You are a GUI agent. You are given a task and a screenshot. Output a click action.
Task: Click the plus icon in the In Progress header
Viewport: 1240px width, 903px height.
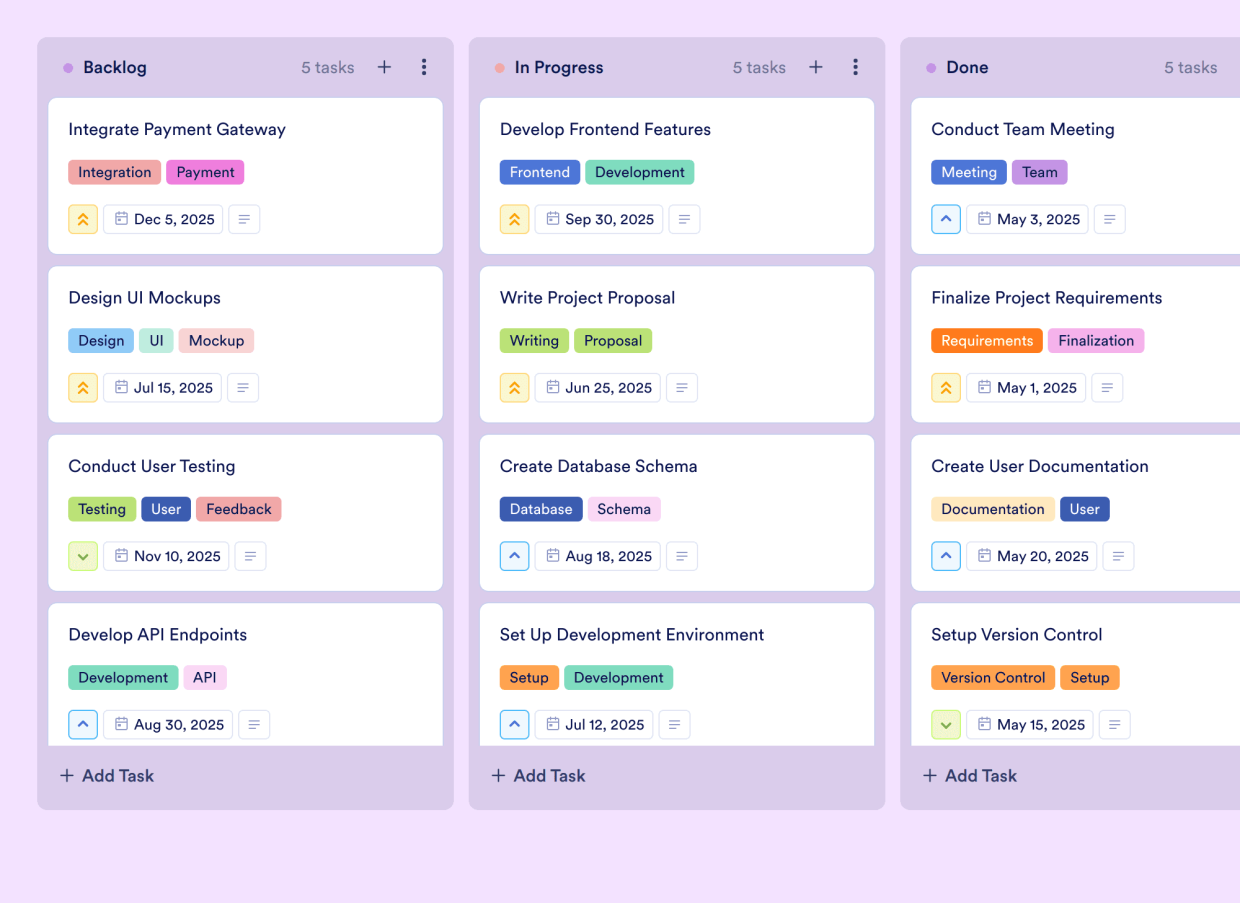pos(815,67)
